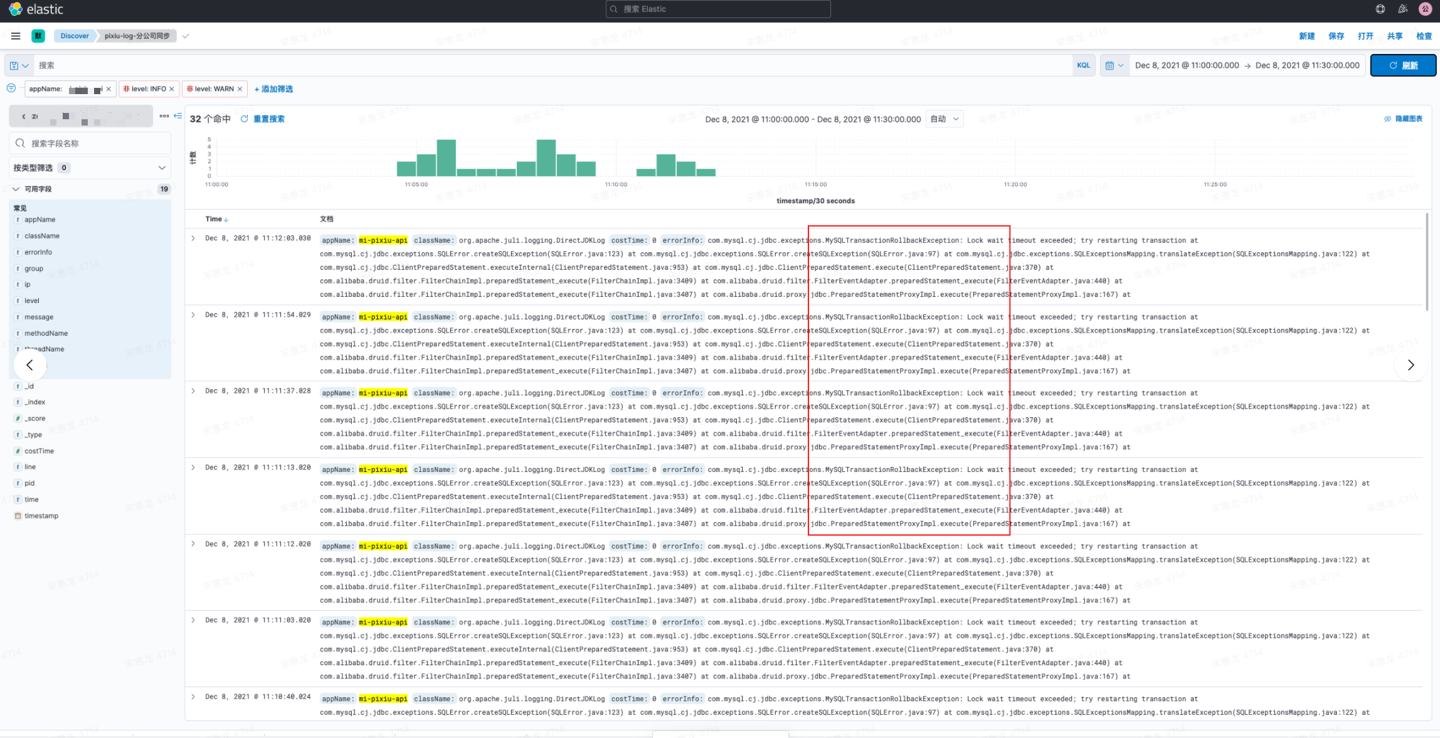Open the hamburger navigation menu
1440x738 pixels.
15,36
